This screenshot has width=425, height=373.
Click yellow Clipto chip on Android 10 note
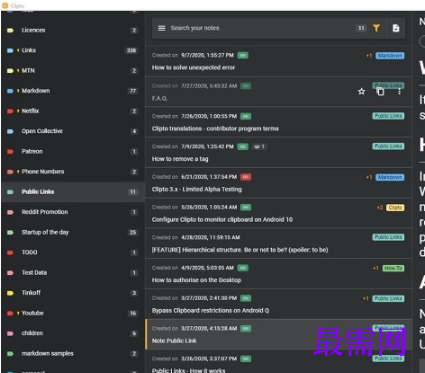[x=395, y=208]
